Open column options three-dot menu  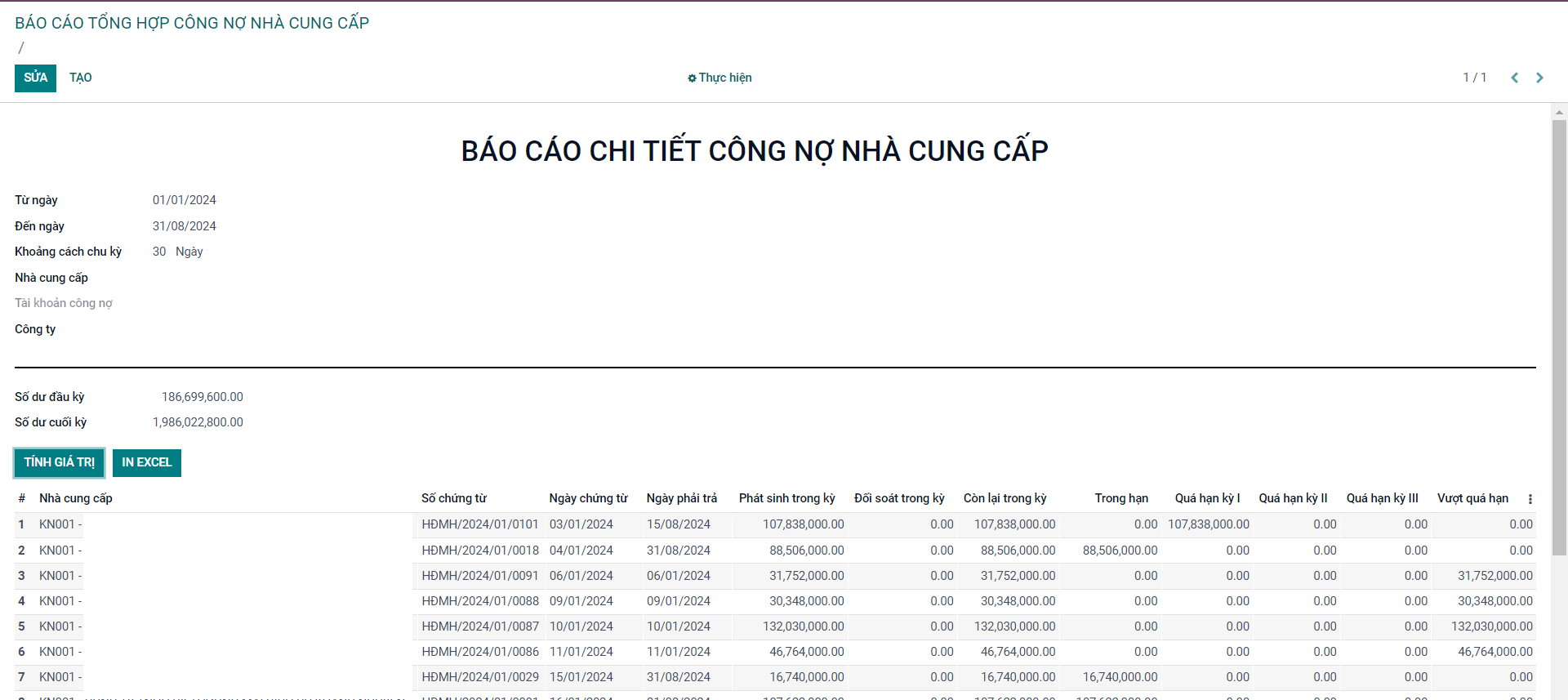1530,499
